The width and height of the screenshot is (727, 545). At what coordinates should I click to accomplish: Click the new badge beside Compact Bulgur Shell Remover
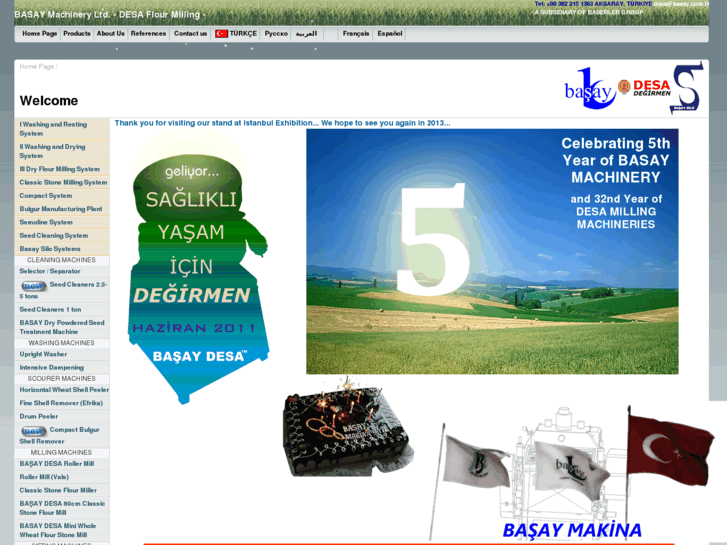point(33,431)
